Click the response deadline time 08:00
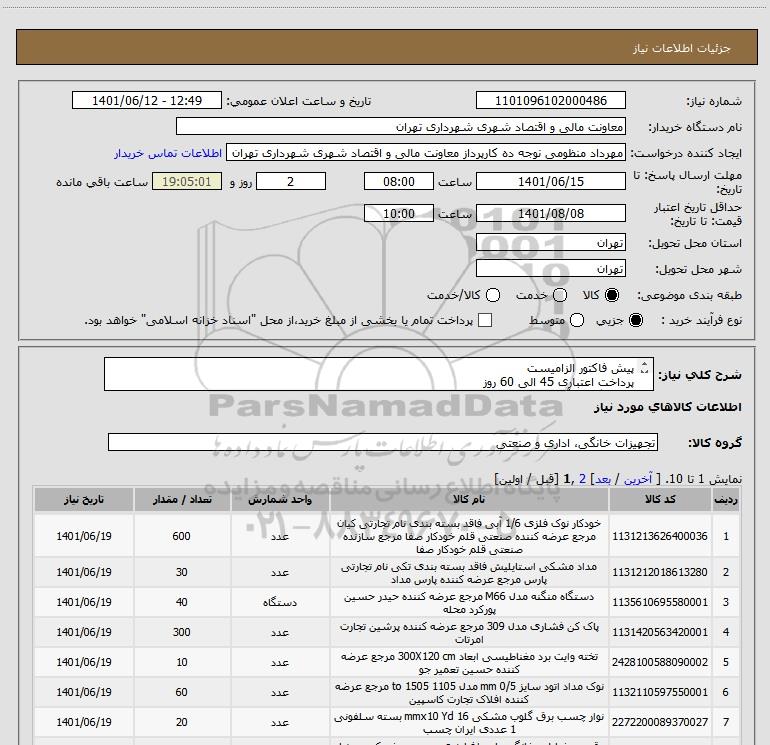Screen dimensions: 770x745 click(x=399, y=181)
